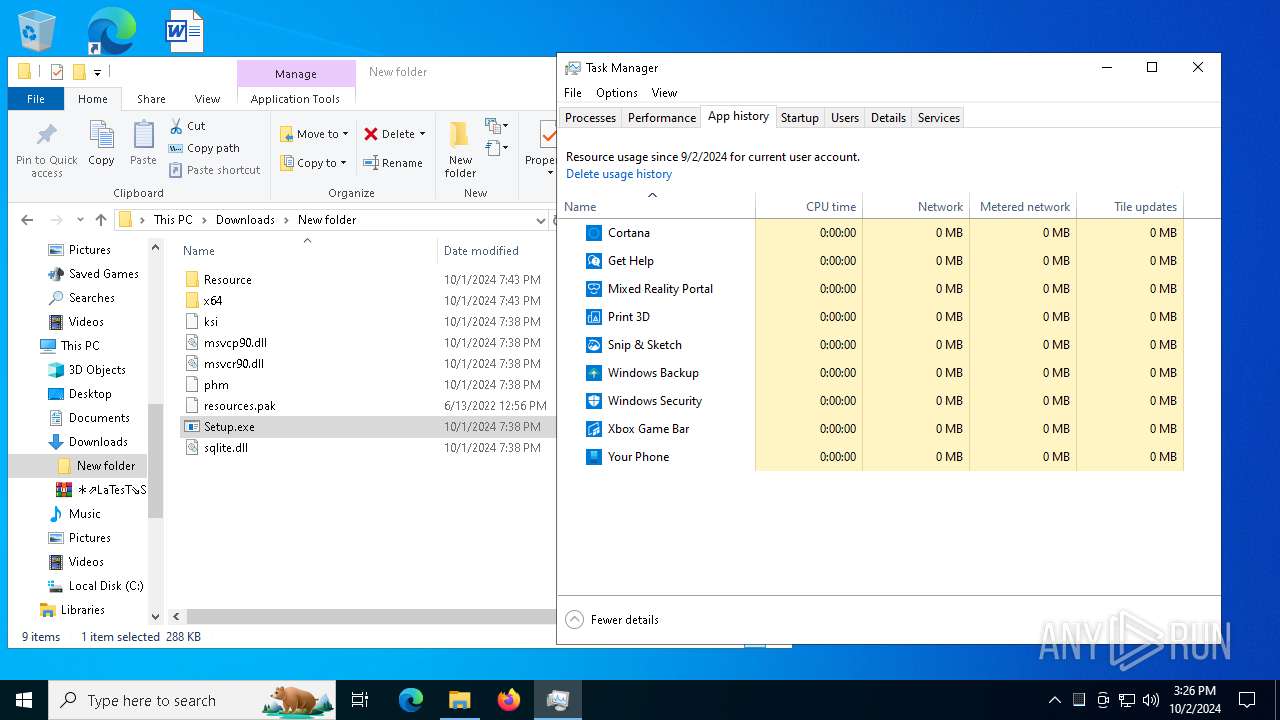Screen dimensions: 1280x720
Task: Click the Cortana app icon in Task Manager
Action: [x=593, y=233]
